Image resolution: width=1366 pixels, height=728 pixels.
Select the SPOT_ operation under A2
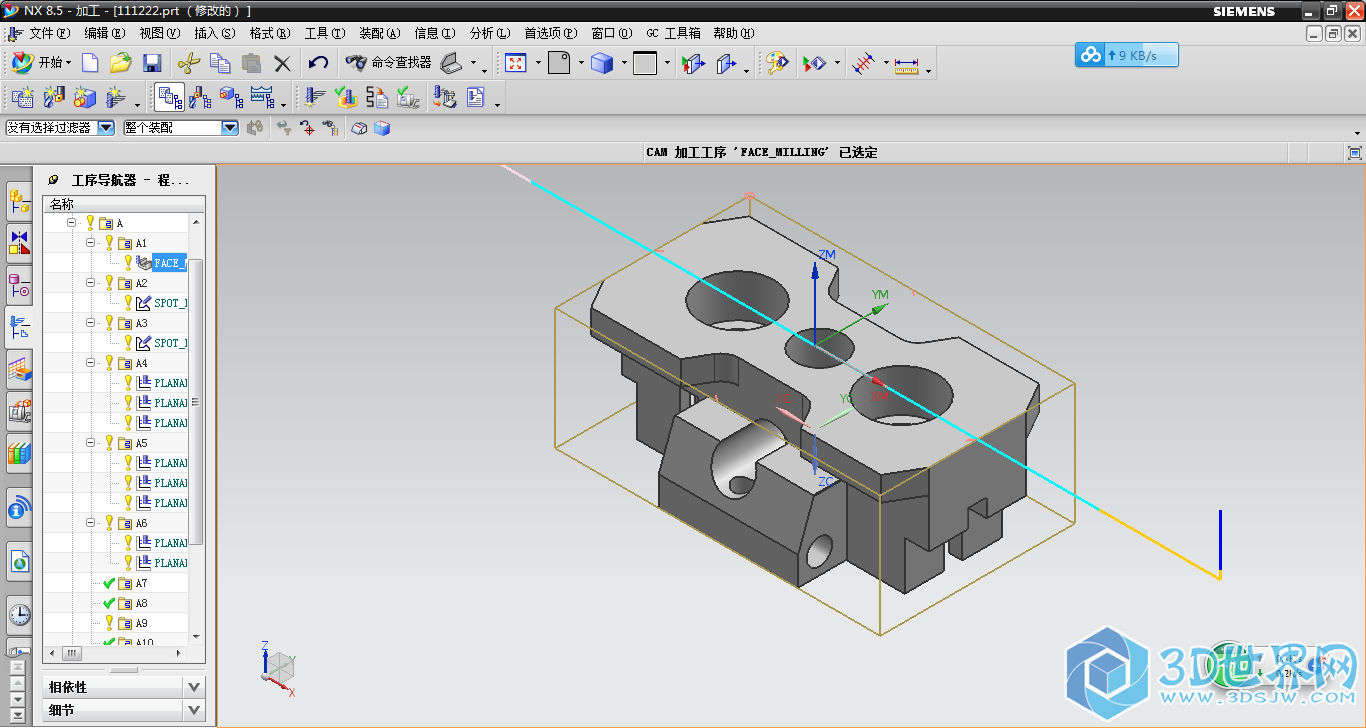point(169,303)
